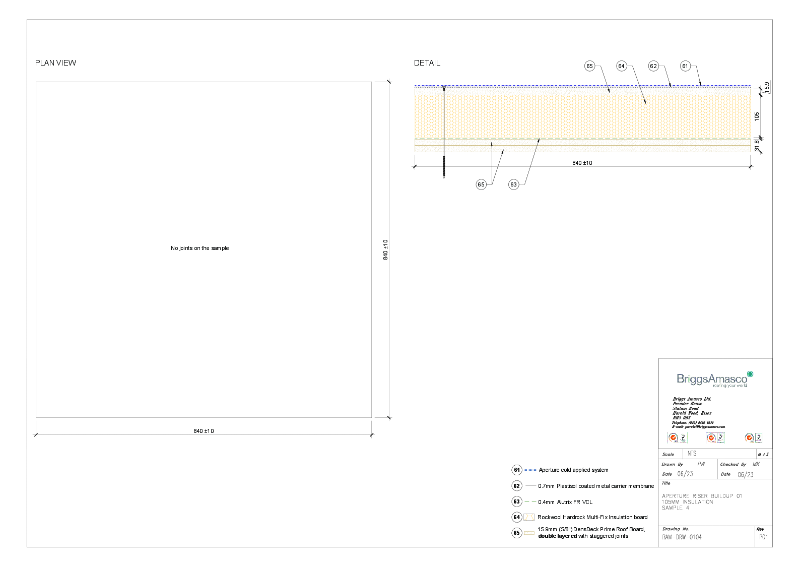Select callout bubble 03 below the detail section
800x566 pixels.
click(x=513, y=184)
